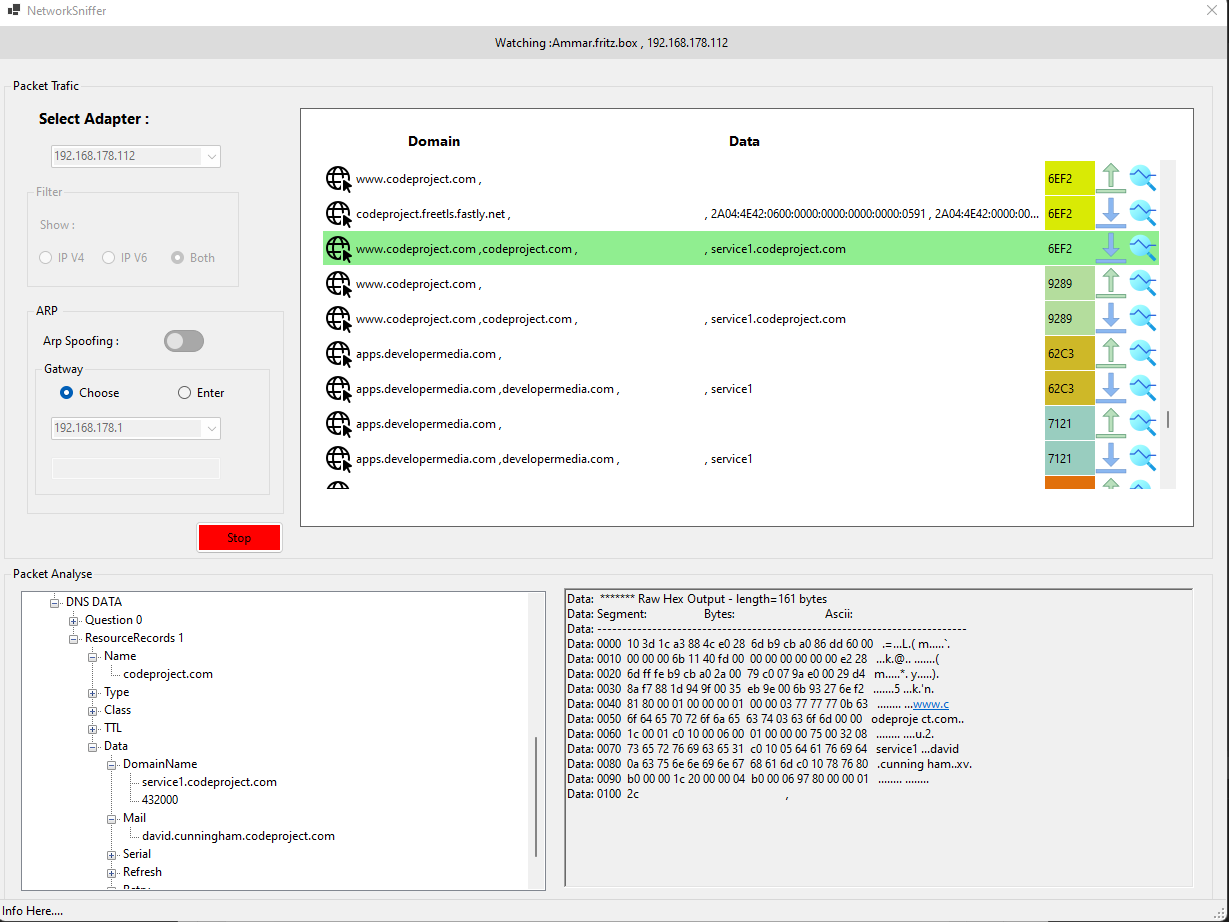The image size is (1229, 922).
Task: Click hex line 0070 with service1 ...david
Action: (764, 749)
